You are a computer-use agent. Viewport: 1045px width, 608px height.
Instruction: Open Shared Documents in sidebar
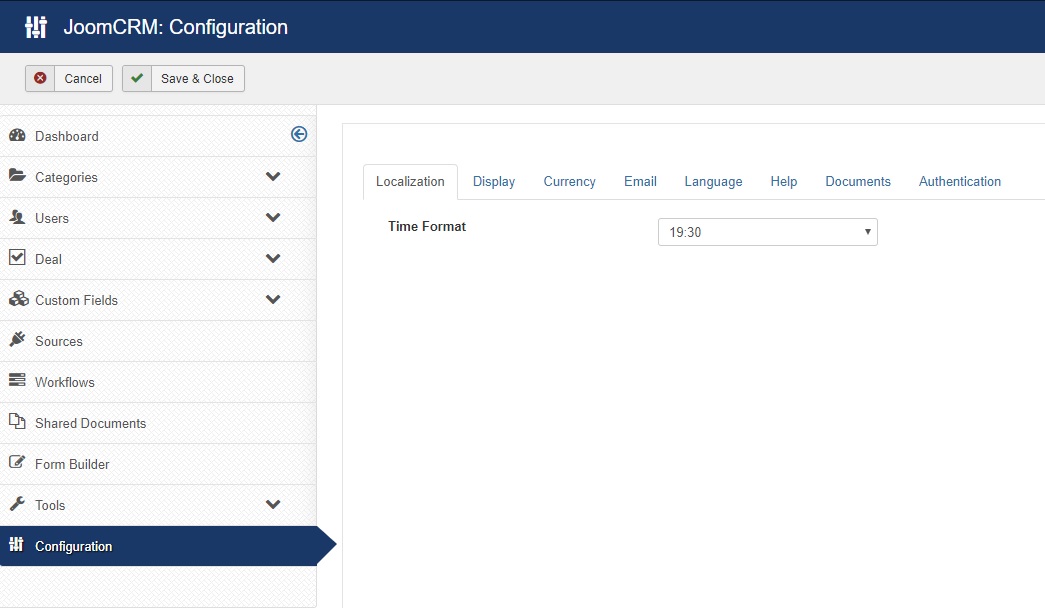point(158,423)
